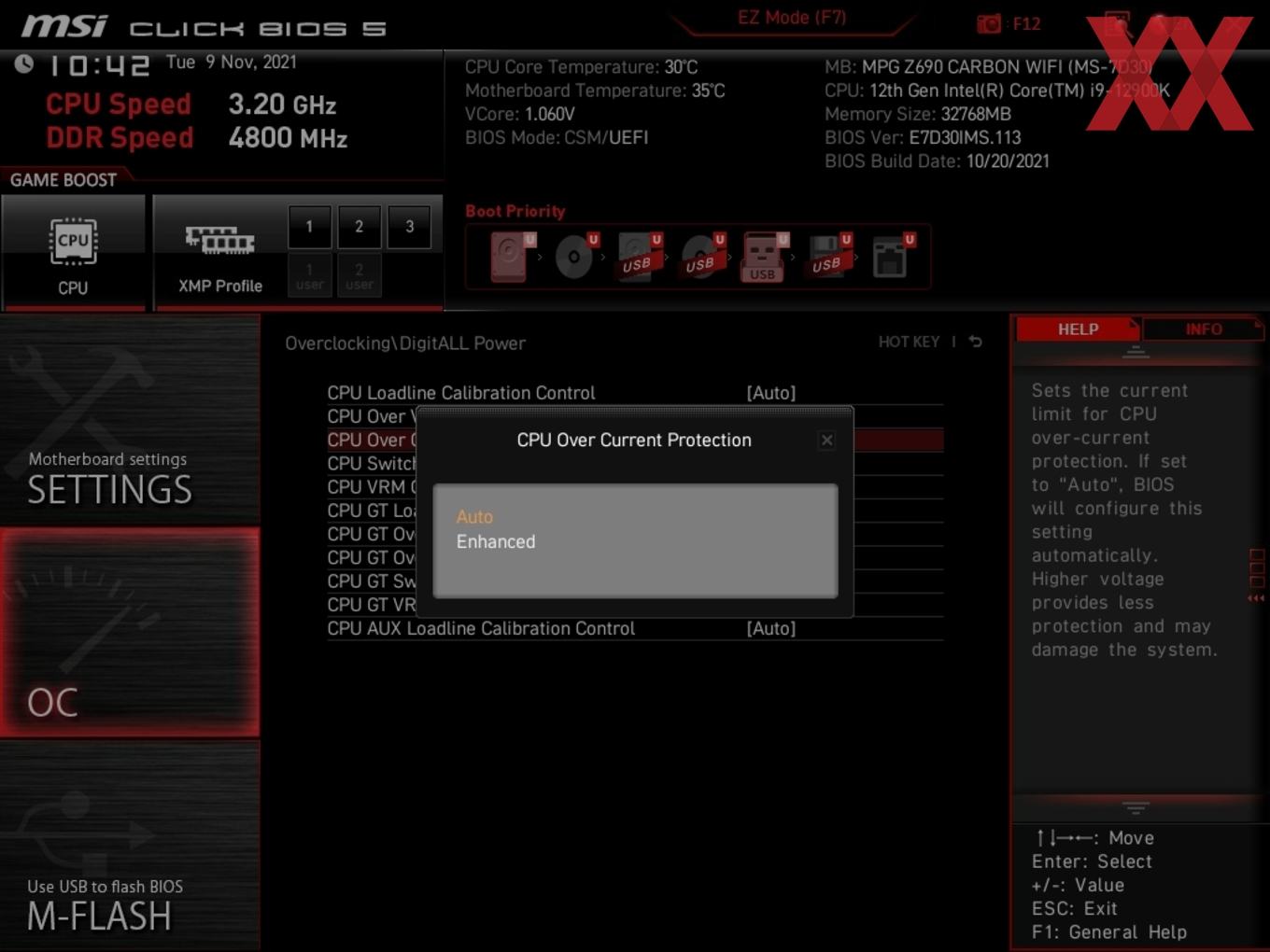Click the Overclocking\DigitALL Power breadcrumb
This screenshot has height=952, width=1270.
tap(405, 343)
